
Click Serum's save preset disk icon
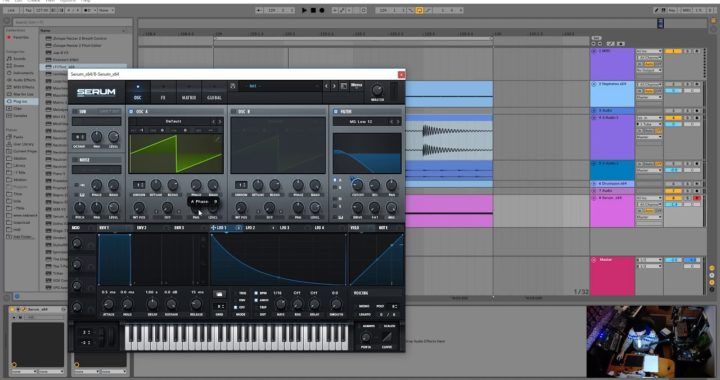pyautogui.click(x=233, y=86)
